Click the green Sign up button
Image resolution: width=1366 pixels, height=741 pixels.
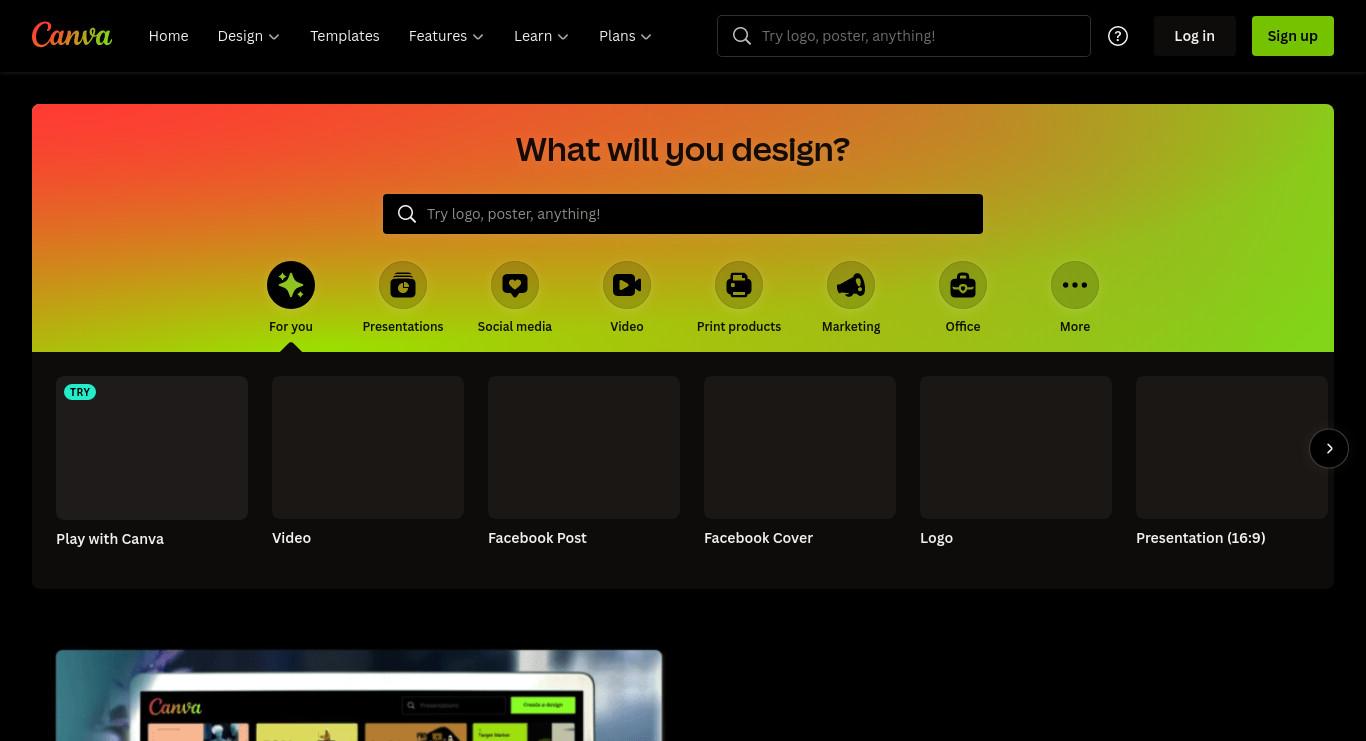click(1293, 36)
